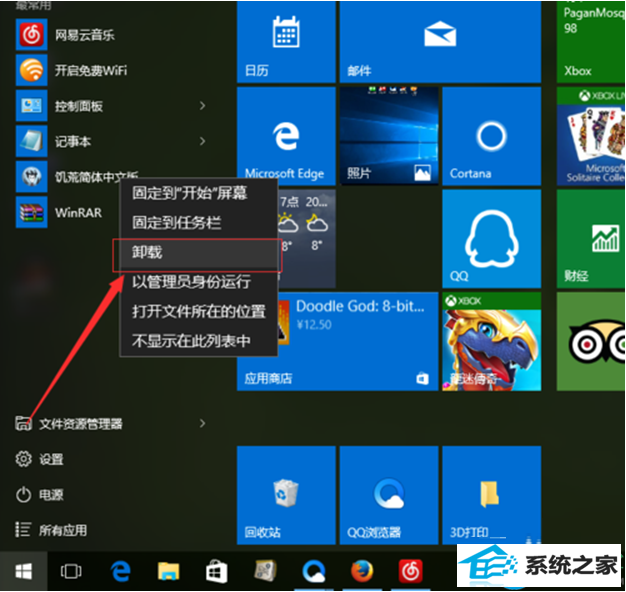The width and height of the screenshot is (626, 592).
Task: Launch Edge from the taskbar
Action: click(120, 571)
